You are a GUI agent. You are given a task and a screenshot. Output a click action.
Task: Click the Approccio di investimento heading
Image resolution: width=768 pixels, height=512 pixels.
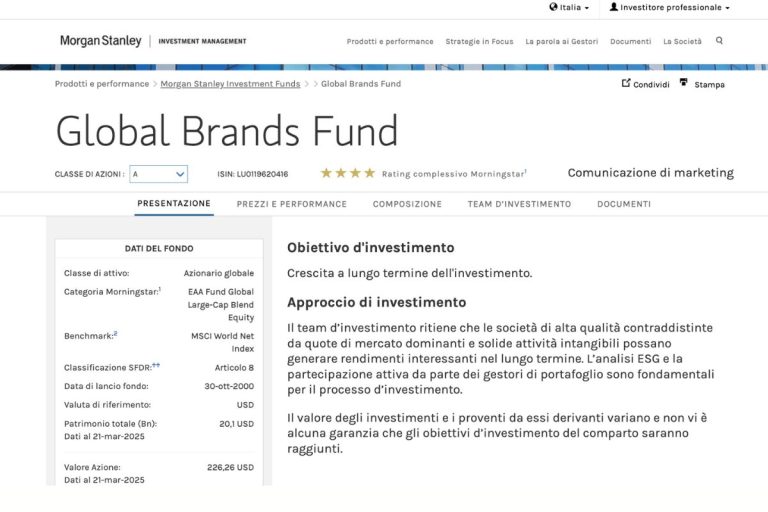[377, 302]
